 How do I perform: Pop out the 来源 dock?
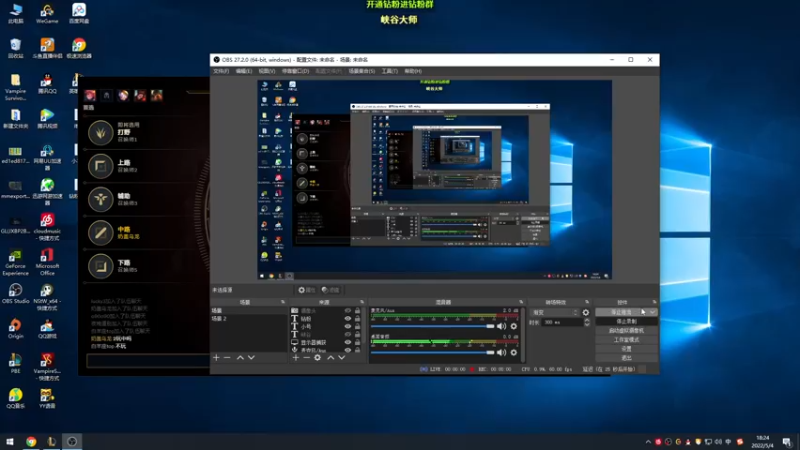coord(362,302)
